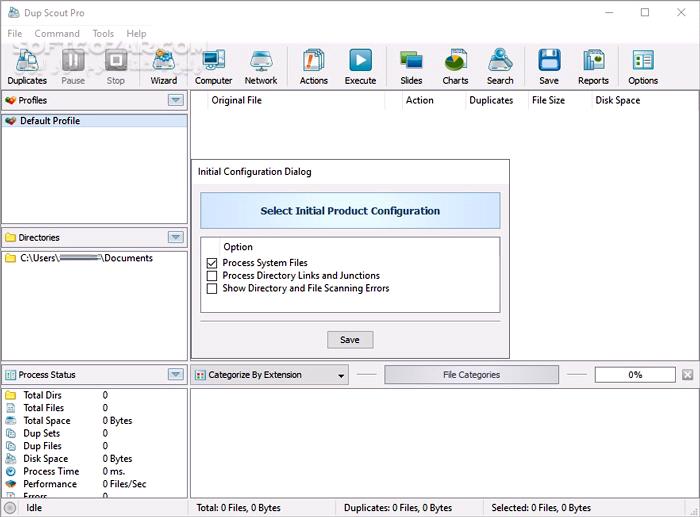Screen dimensions: 700x517
Task: Click Select Initial Product Configuration banner
Action: click(x=350, y=211)
